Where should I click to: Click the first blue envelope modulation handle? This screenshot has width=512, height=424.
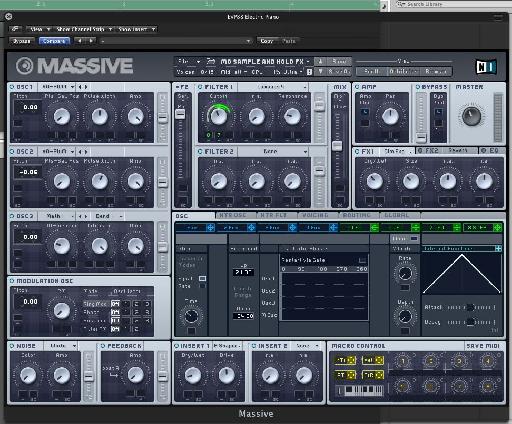tap(210, 228)
